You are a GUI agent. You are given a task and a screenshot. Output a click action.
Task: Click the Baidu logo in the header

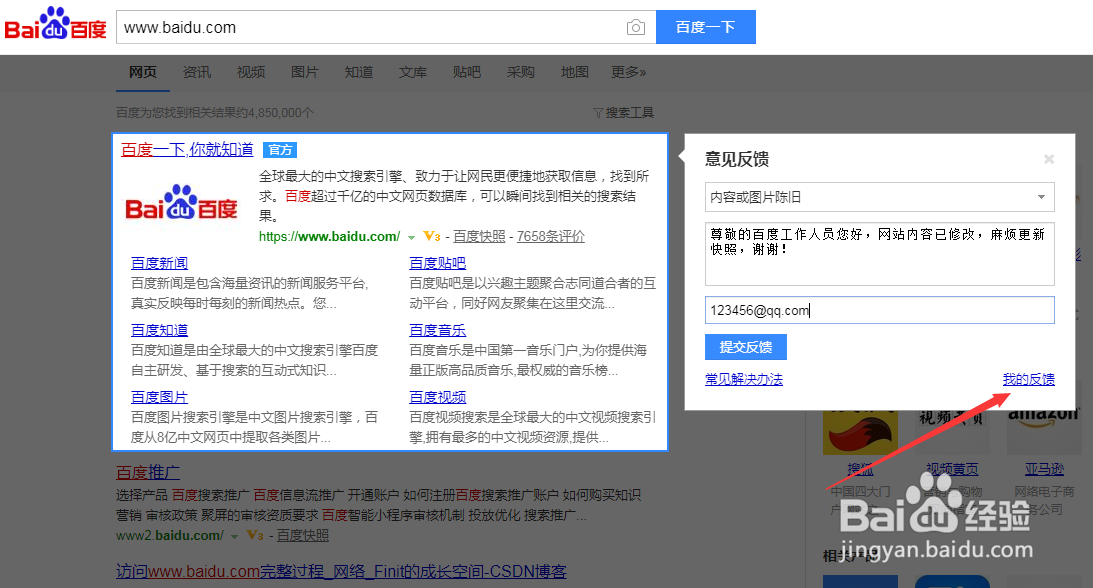click(56, 24)
